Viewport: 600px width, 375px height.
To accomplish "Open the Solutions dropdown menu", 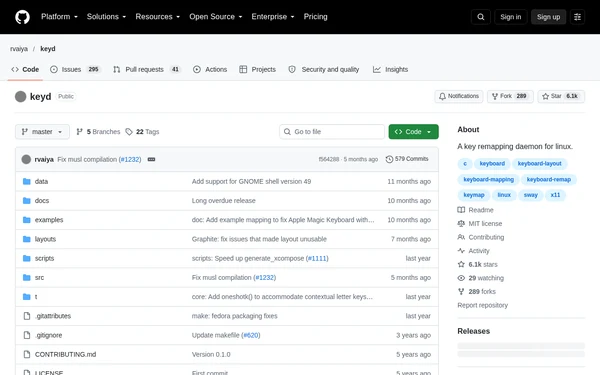I will click(x=106, y=17).
